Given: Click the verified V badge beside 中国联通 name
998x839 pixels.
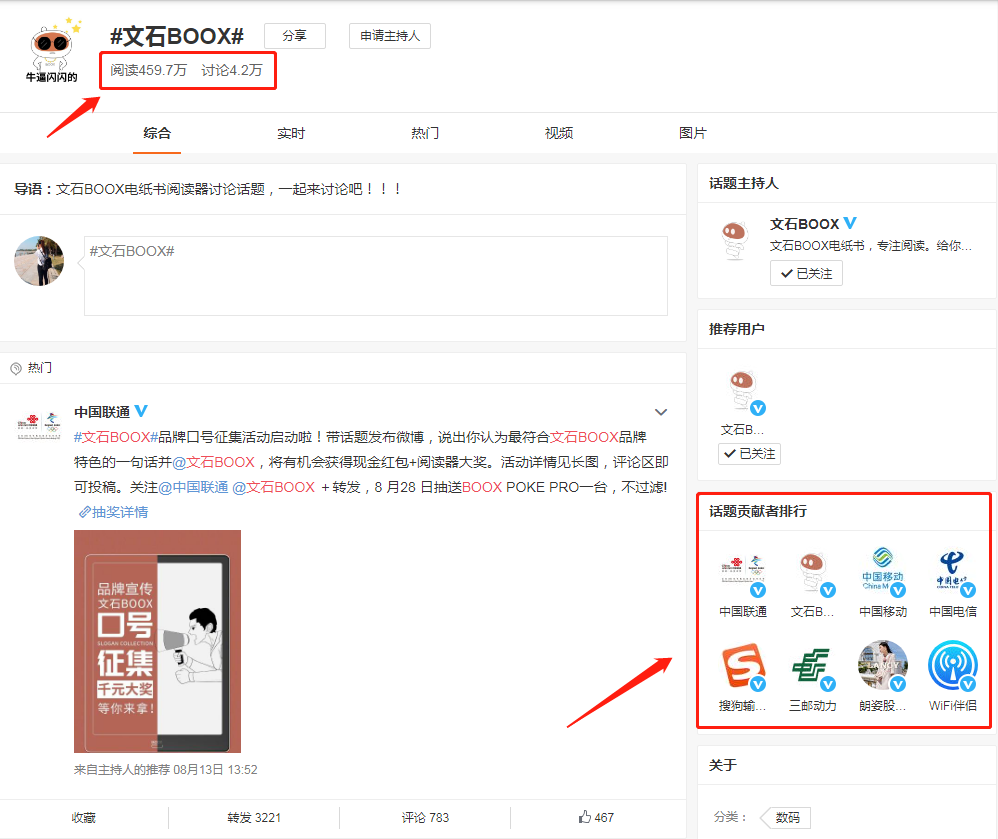Looking at the screenshot, I should [141, 411].
